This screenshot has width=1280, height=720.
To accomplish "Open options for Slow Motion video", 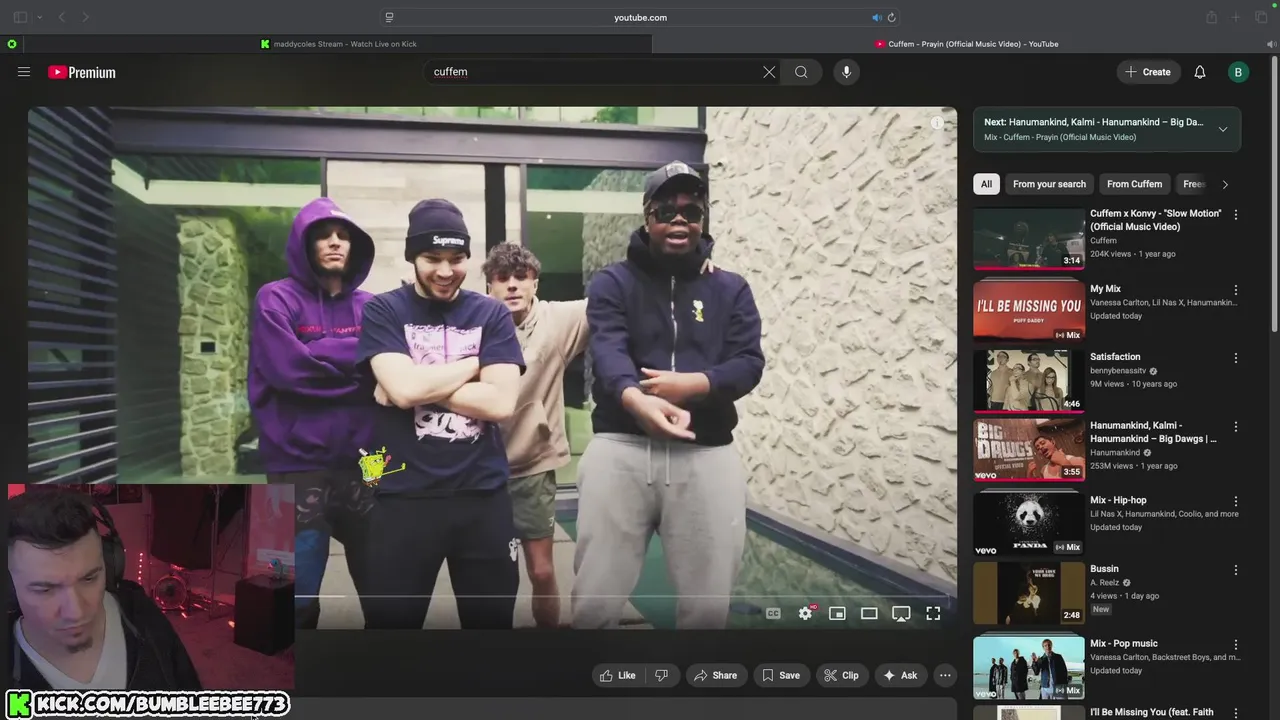I will pyautogui.click(x=1236, y=215).
